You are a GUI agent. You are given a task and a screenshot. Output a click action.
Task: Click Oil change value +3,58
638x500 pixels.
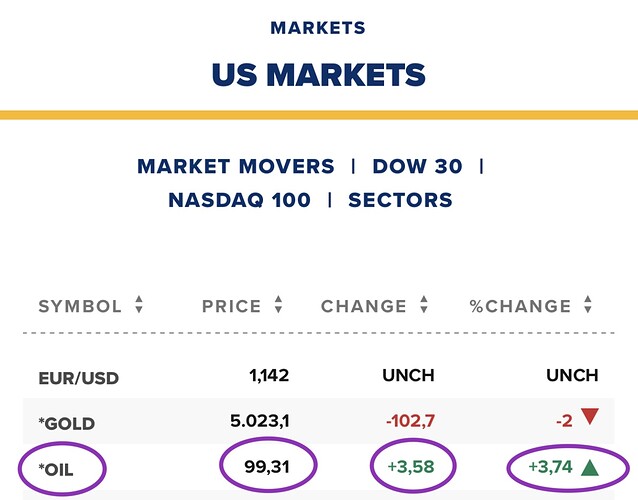pyautogui.click(x=412, y=466)
